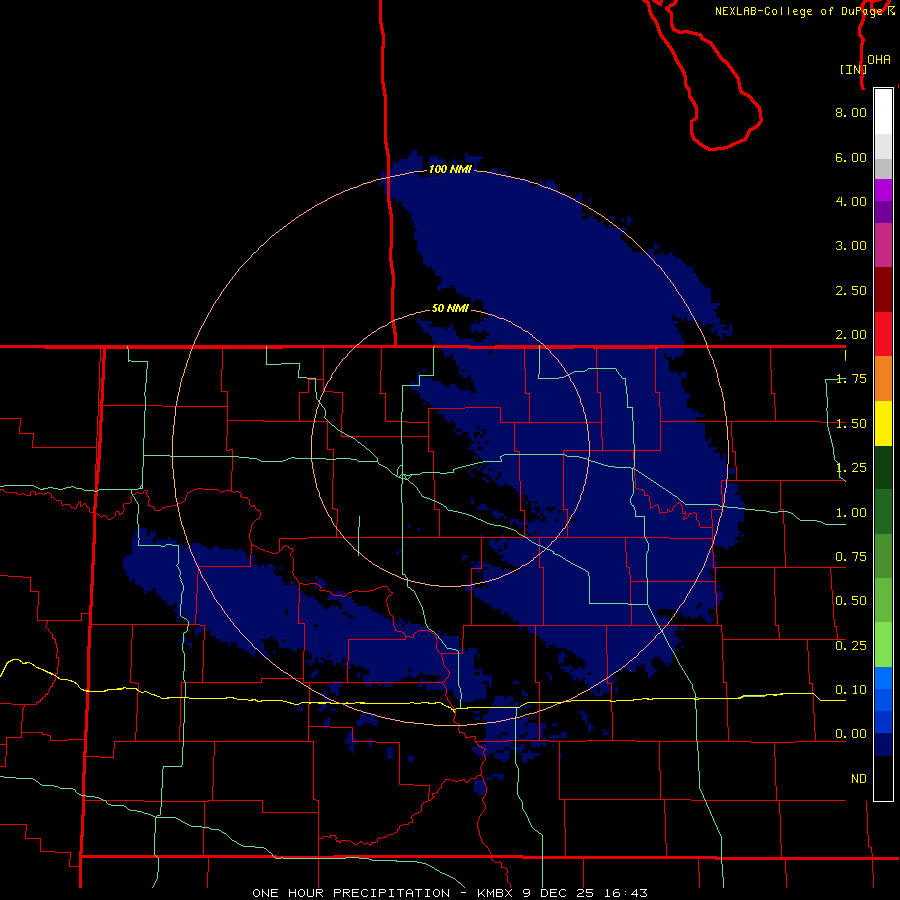This screenshot has width=900, height=900.
Task: Pick the pink swatch beside 3.00
Action: pos(883,245)
